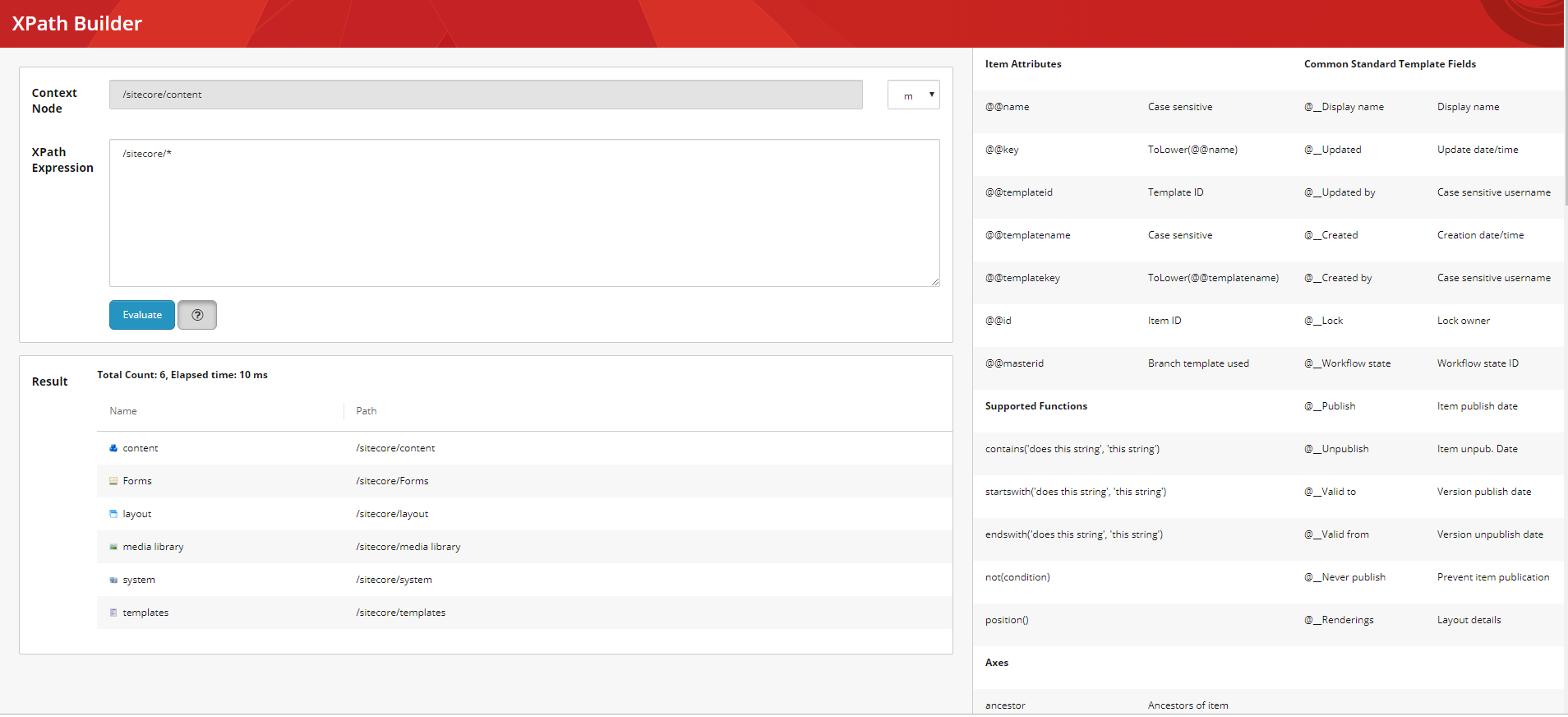Click the path '/sitecore/templates'
Screen dimensions: 1568x717
[401, 613]
